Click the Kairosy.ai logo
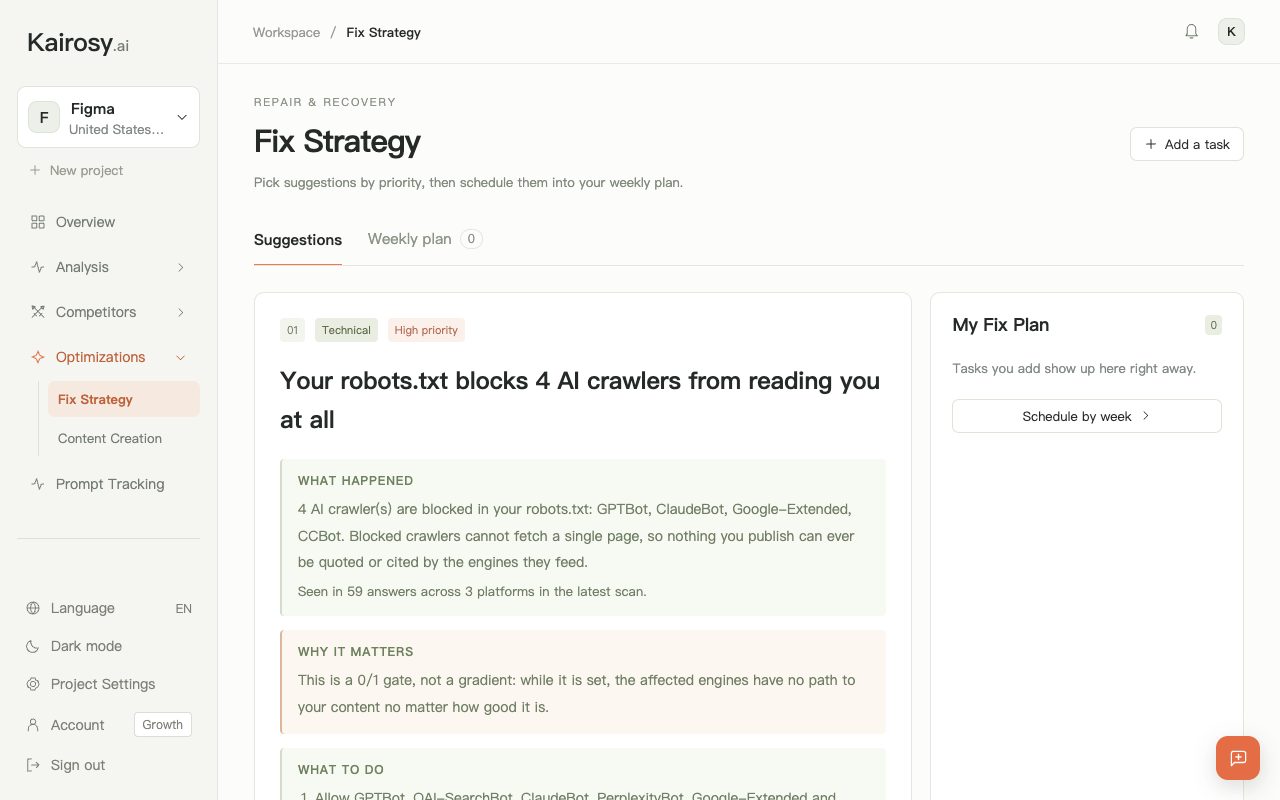Image resolution: width=1280 pixels, height=800 pixels. 78,43
